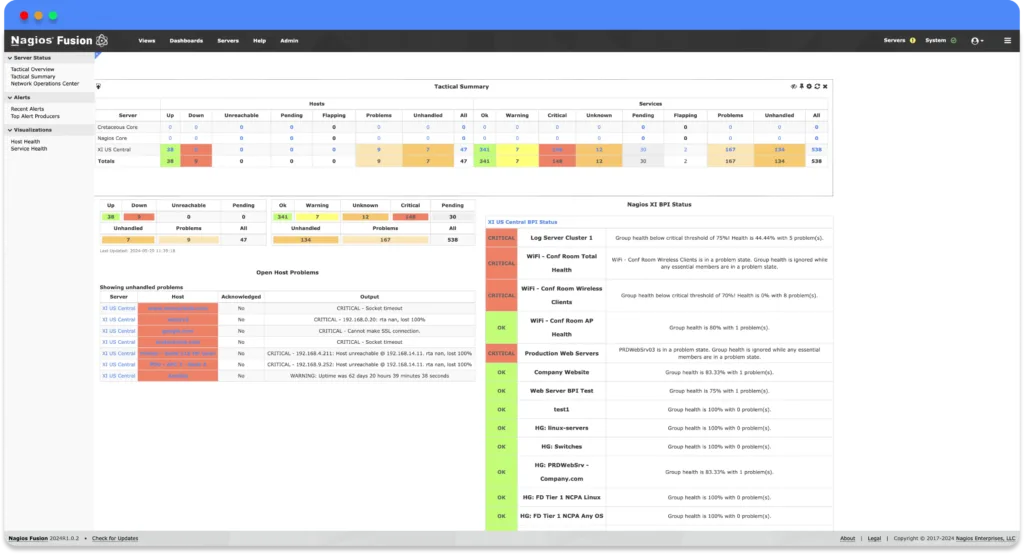Open Host Health visualization

click(25, 142)
